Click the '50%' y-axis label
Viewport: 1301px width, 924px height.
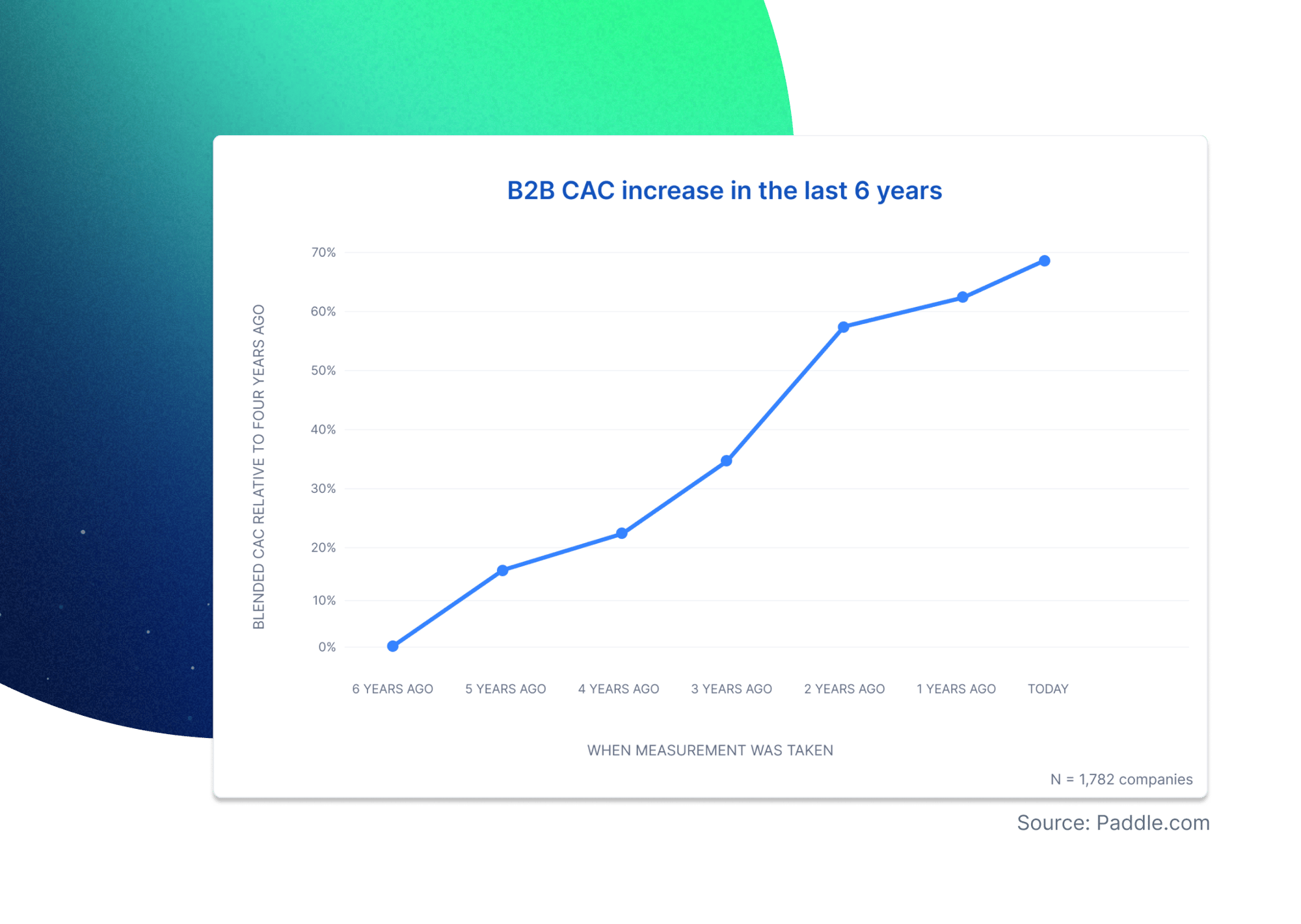pos(323,371)
